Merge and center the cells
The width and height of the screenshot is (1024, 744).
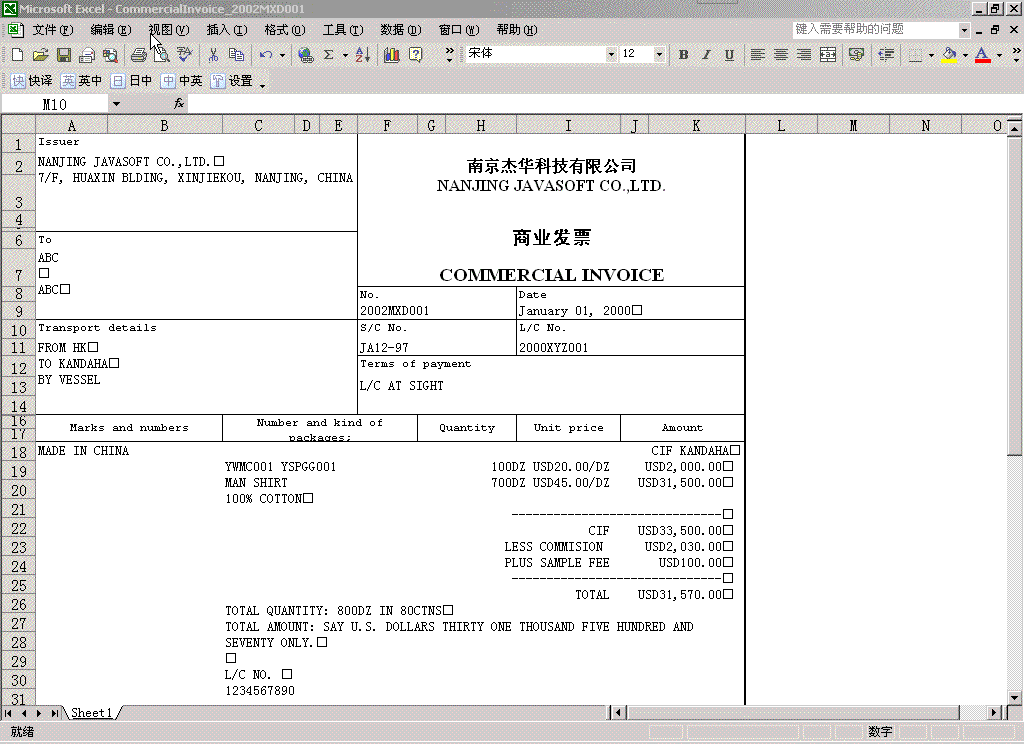828,55
